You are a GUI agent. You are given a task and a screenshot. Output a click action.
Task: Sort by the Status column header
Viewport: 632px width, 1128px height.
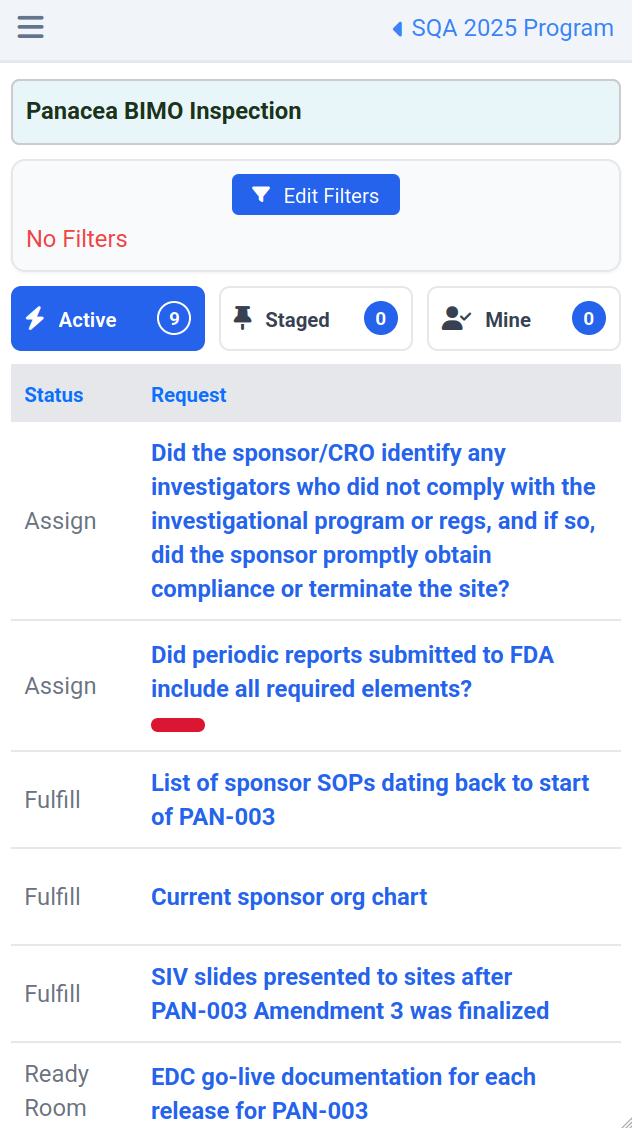(x=54, y=395)
